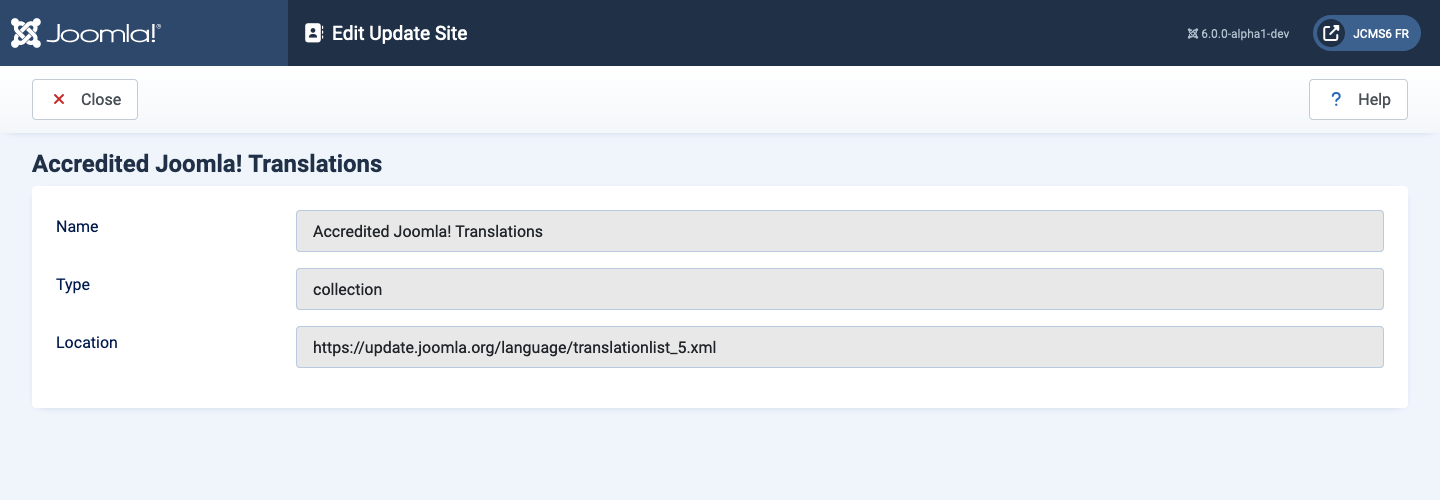
Task: Click the Name field label
Action: 77,227
